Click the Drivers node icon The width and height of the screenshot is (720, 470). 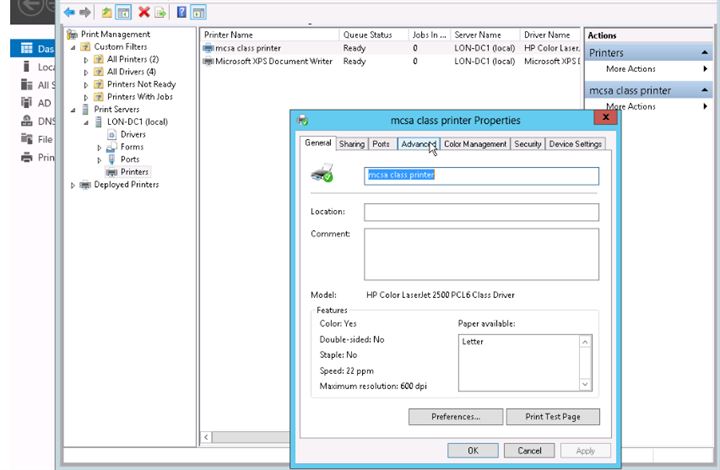[112, 134]
